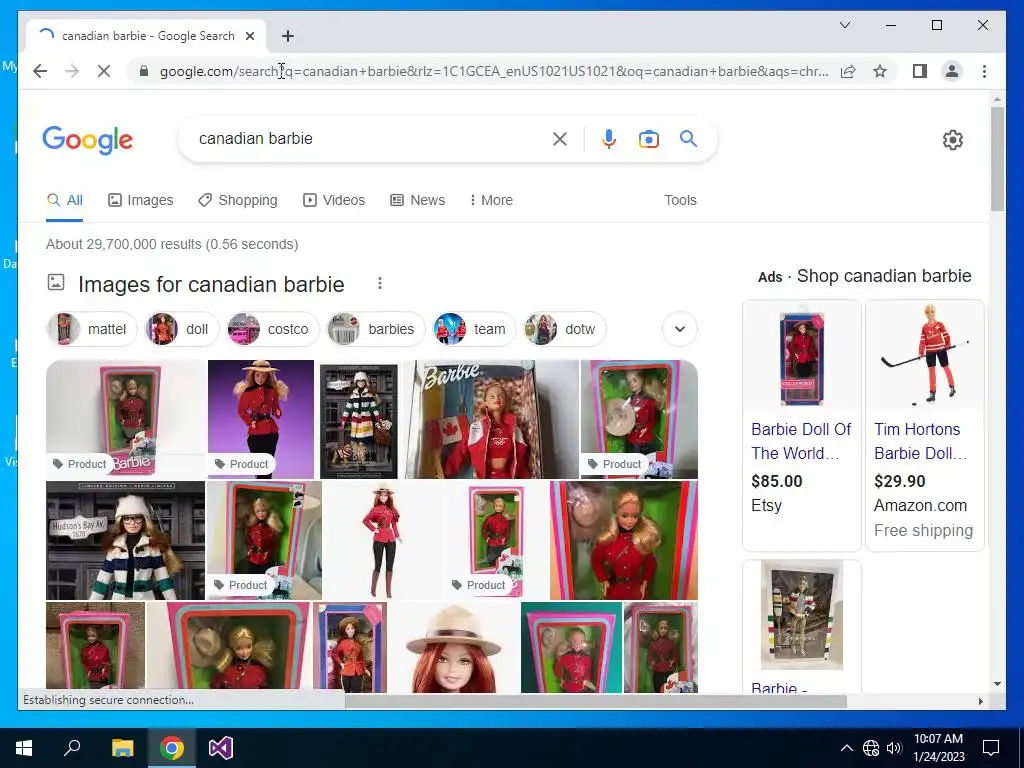Close the canadian barbie Google Search tab
1024x768 pixels.
[249, 36]
